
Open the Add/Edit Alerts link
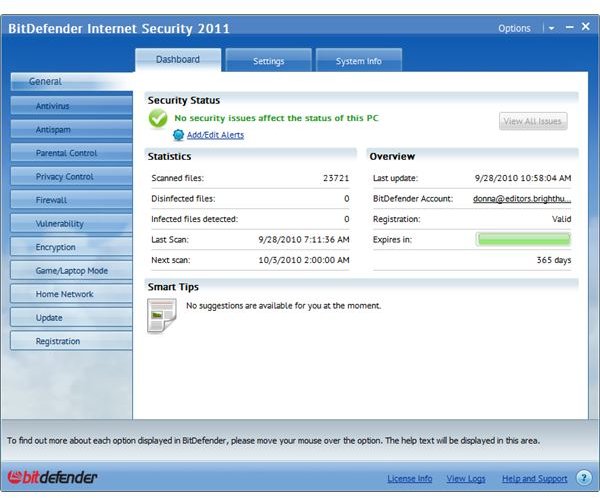(215, 135)
